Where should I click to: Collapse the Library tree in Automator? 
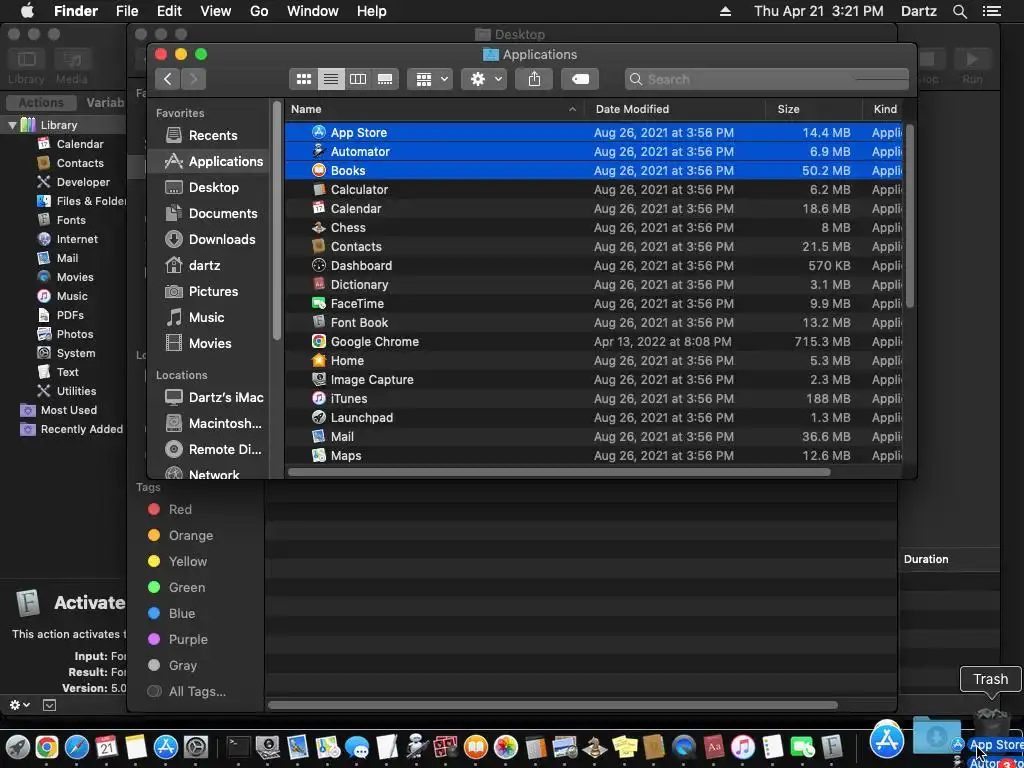[12, 125]
